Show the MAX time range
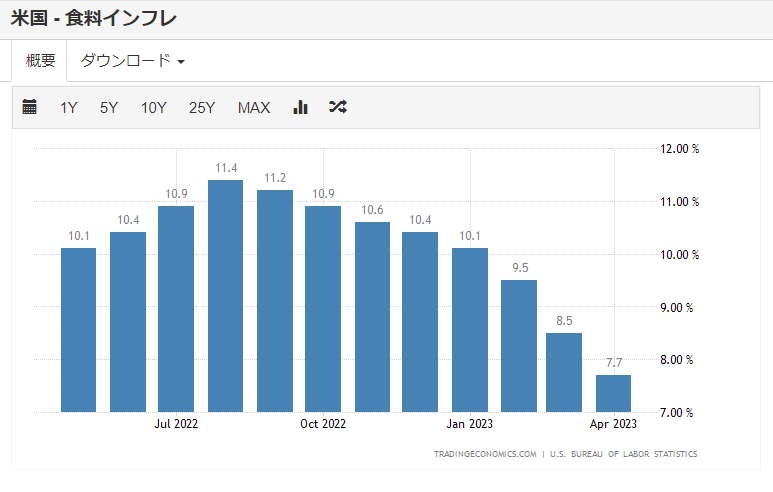Screen dimensions: 773x492 [254, 108]
